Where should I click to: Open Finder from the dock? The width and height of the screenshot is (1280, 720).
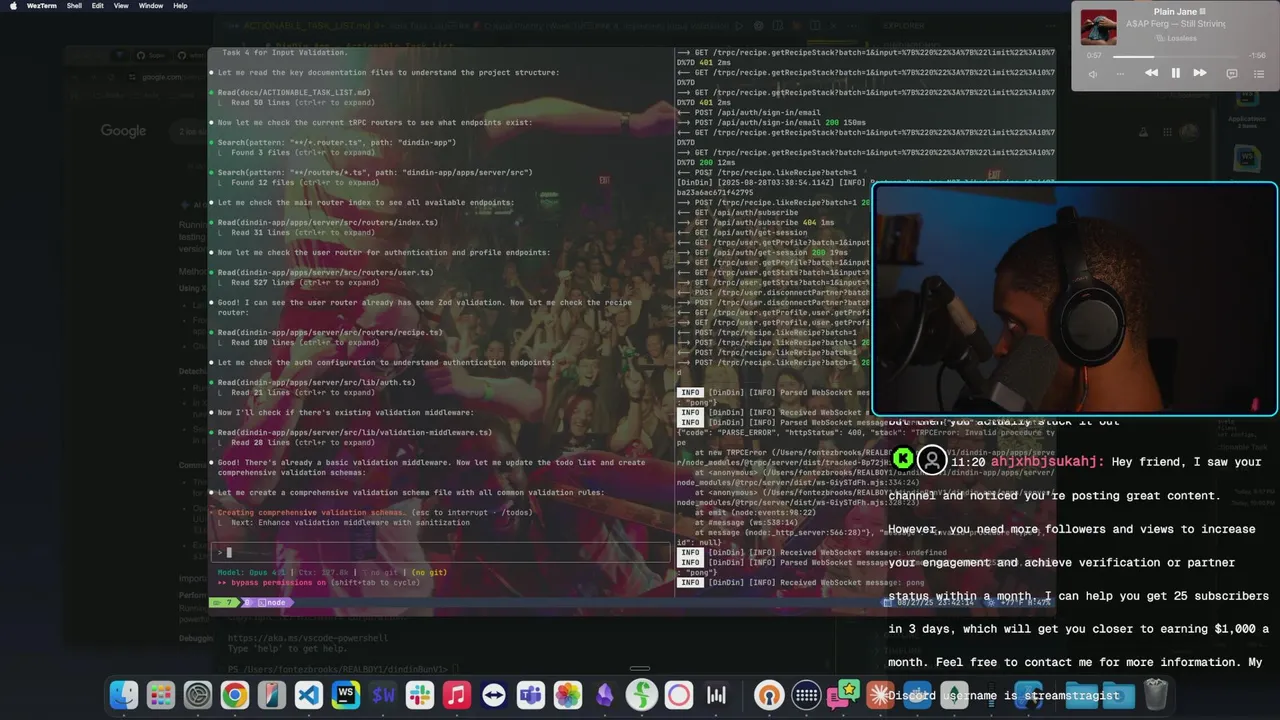coord(124,694)
